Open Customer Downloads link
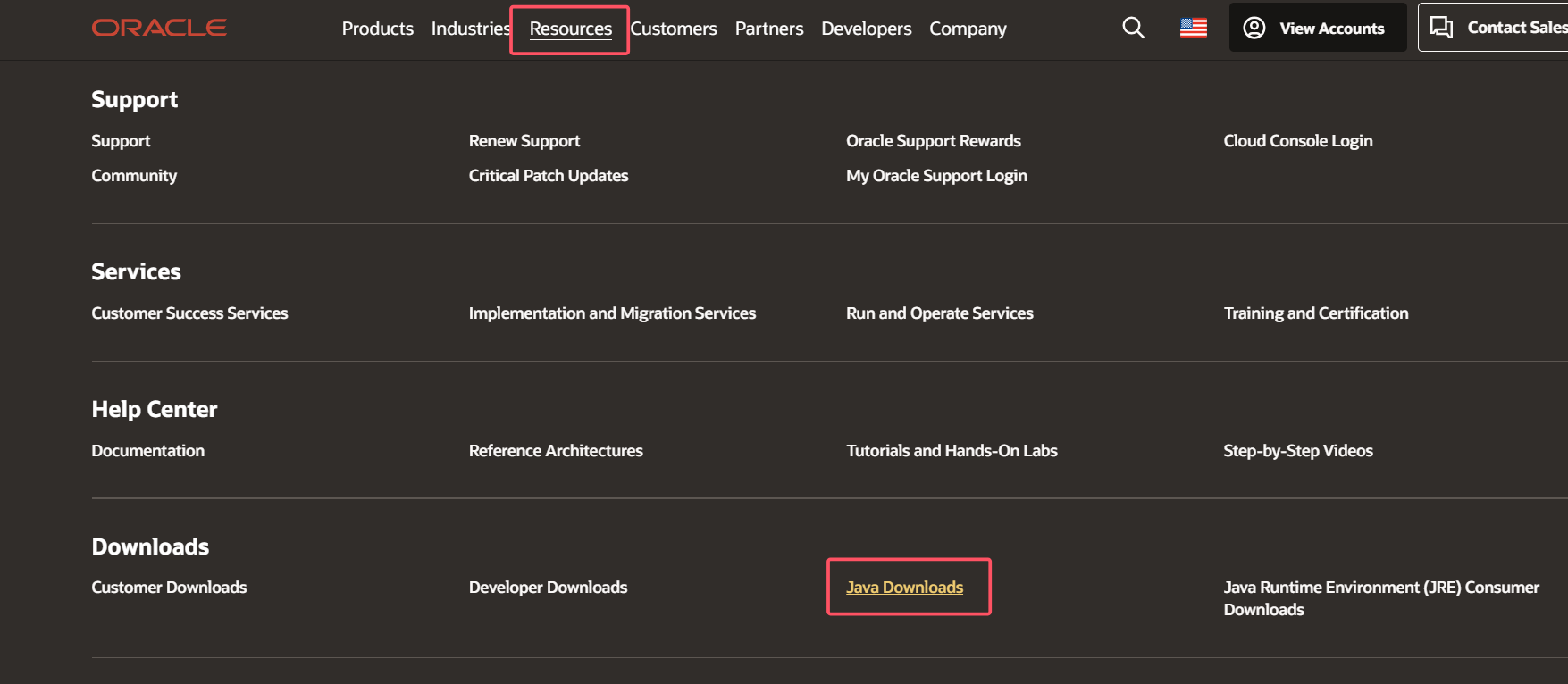 coord(169,588)
